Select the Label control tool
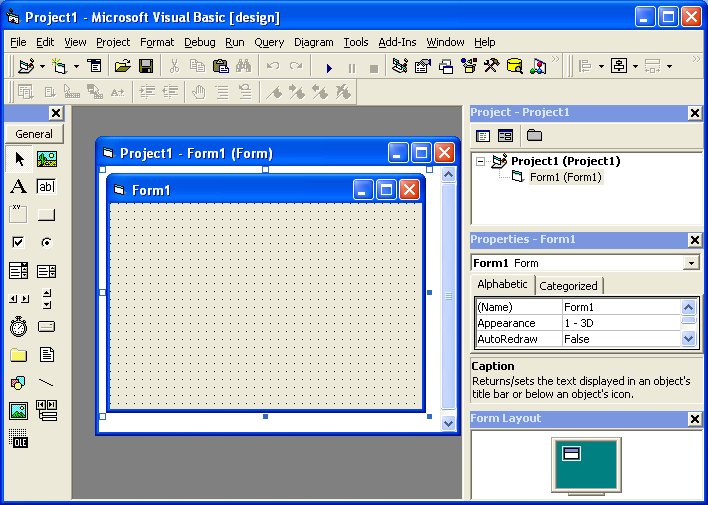The height and width of the screenshot is (505, 708). [x=19, y=187]
